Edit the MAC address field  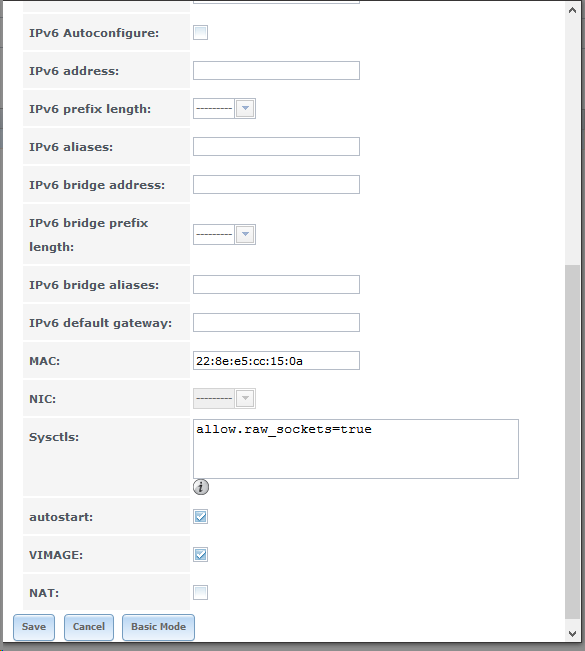coord(277,360)
